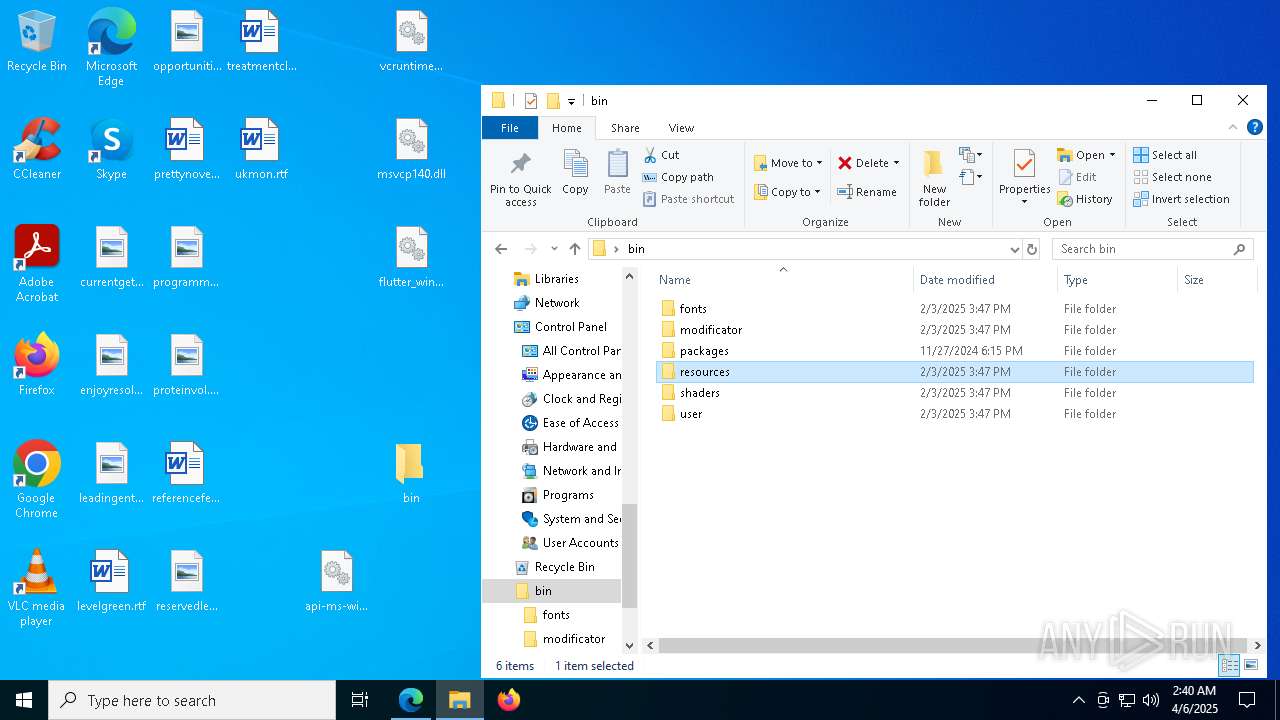Open Properties of the resources folder
This screenshot has width=1280, height=720.
coord(1024,179)
